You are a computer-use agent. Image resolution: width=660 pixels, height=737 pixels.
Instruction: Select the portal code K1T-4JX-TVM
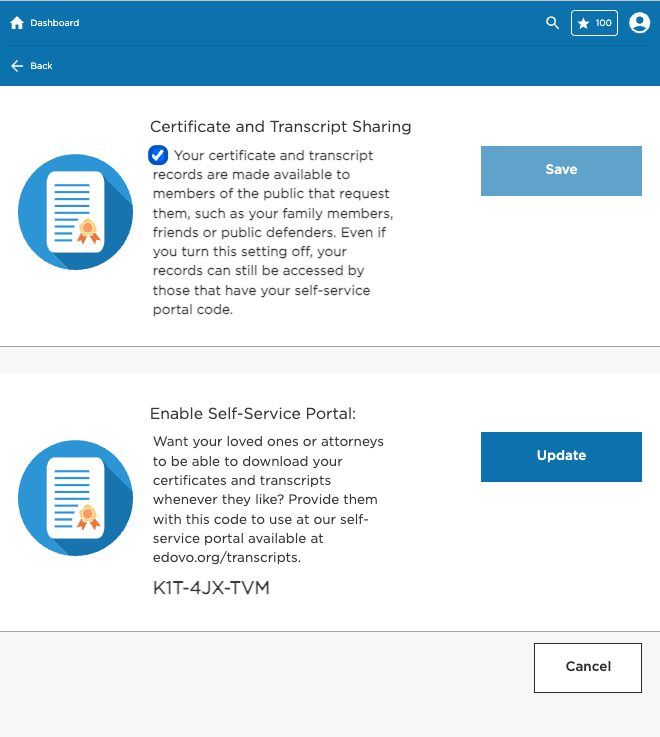coord(211,588)
